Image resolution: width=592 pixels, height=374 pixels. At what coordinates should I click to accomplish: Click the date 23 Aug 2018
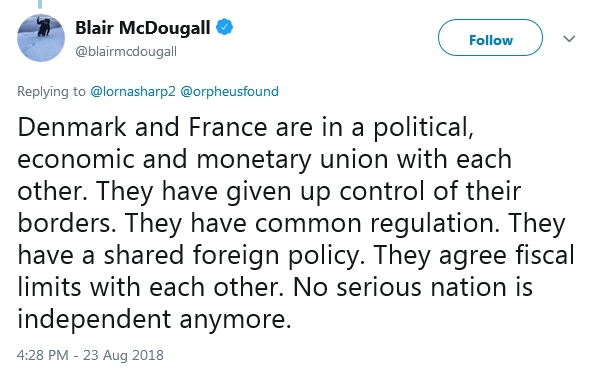pyautogui.click(x=123, y=355)
